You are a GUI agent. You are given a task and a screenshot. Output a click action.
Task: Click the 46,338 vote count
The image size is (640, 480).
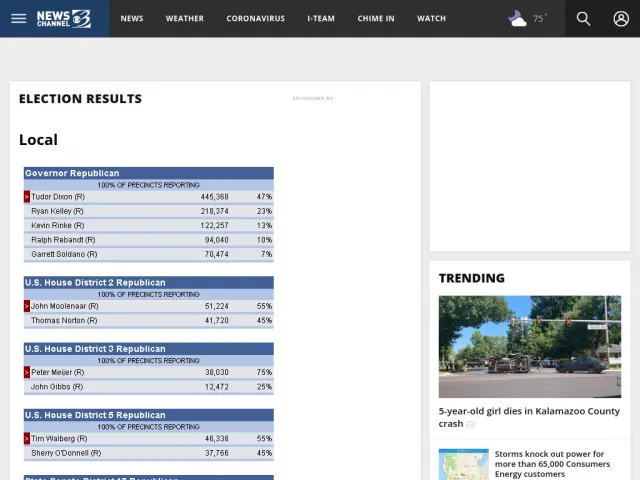[216, 438]
